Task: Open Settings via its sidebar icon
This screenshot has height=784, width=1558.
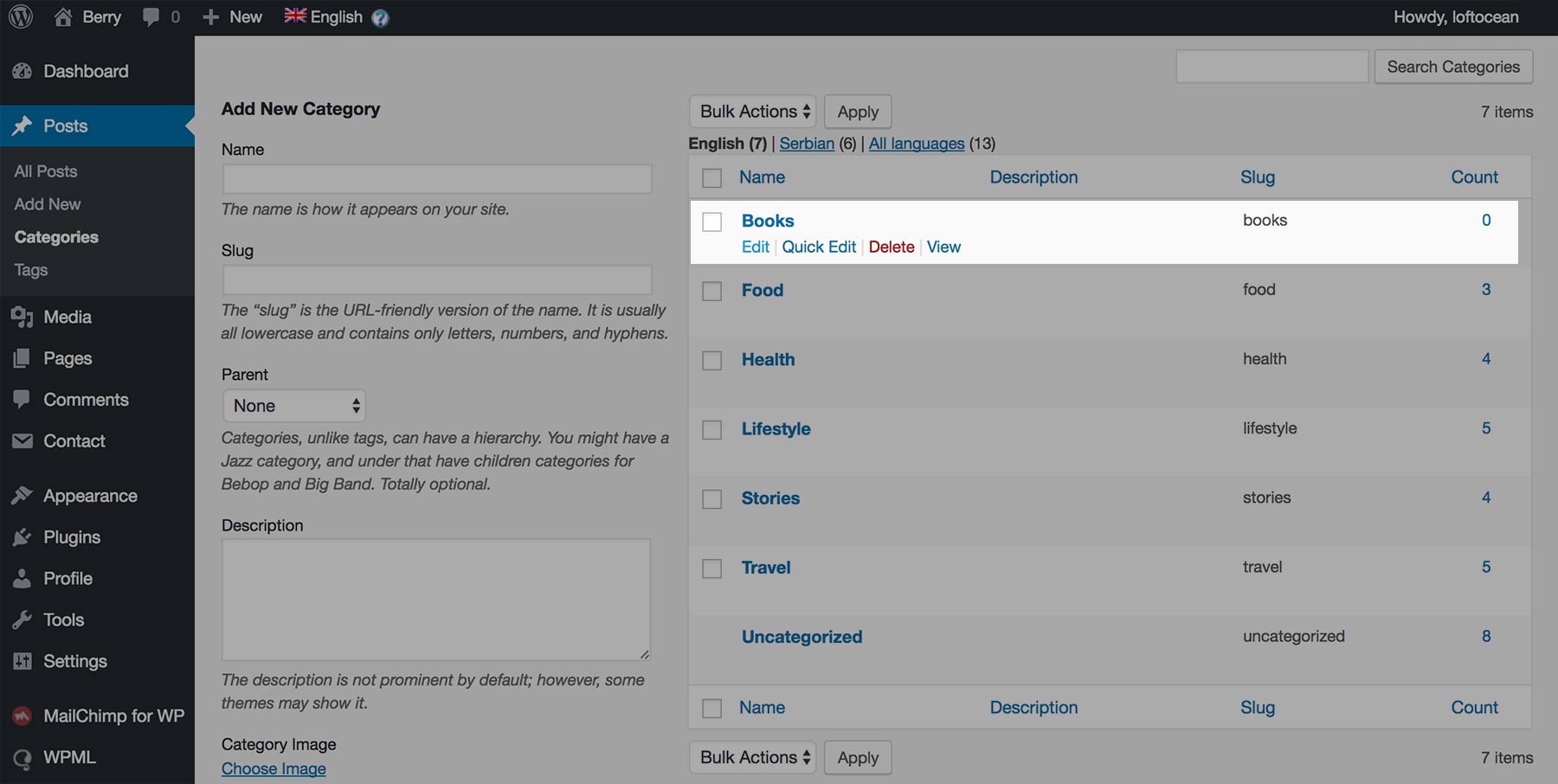Action: coord(23,661)
